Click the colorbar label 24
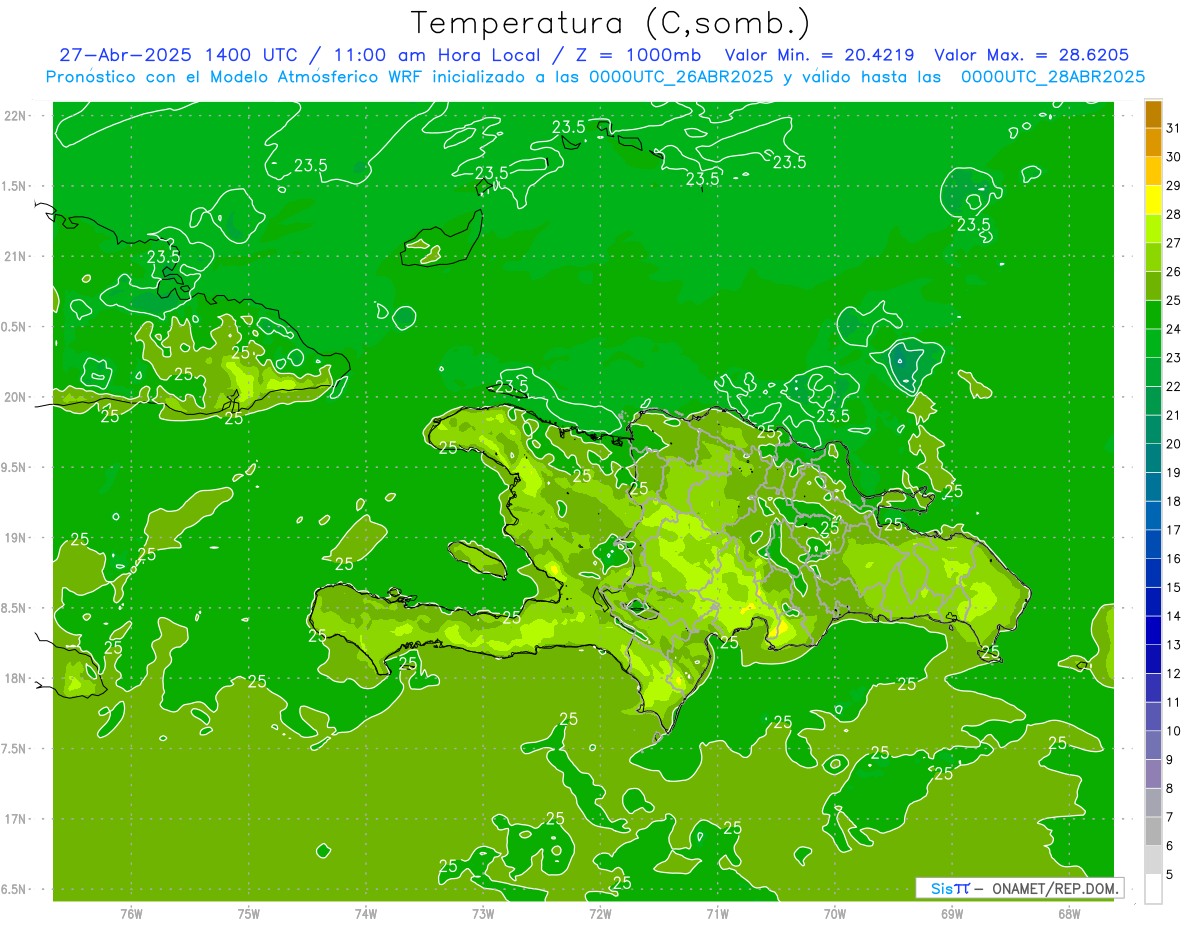Screen dimensions: 1200x927 click(1173, 329)
